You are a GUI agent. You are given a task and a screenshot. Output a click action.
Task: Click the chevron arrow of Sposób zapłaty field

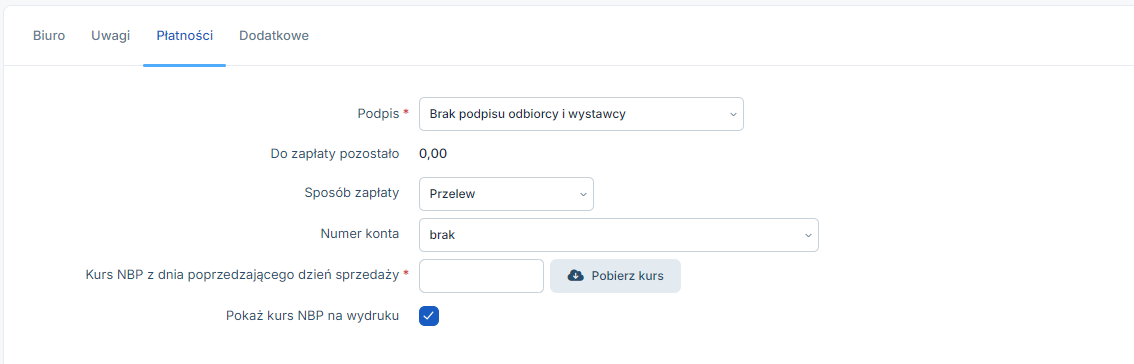click(582, 194)
